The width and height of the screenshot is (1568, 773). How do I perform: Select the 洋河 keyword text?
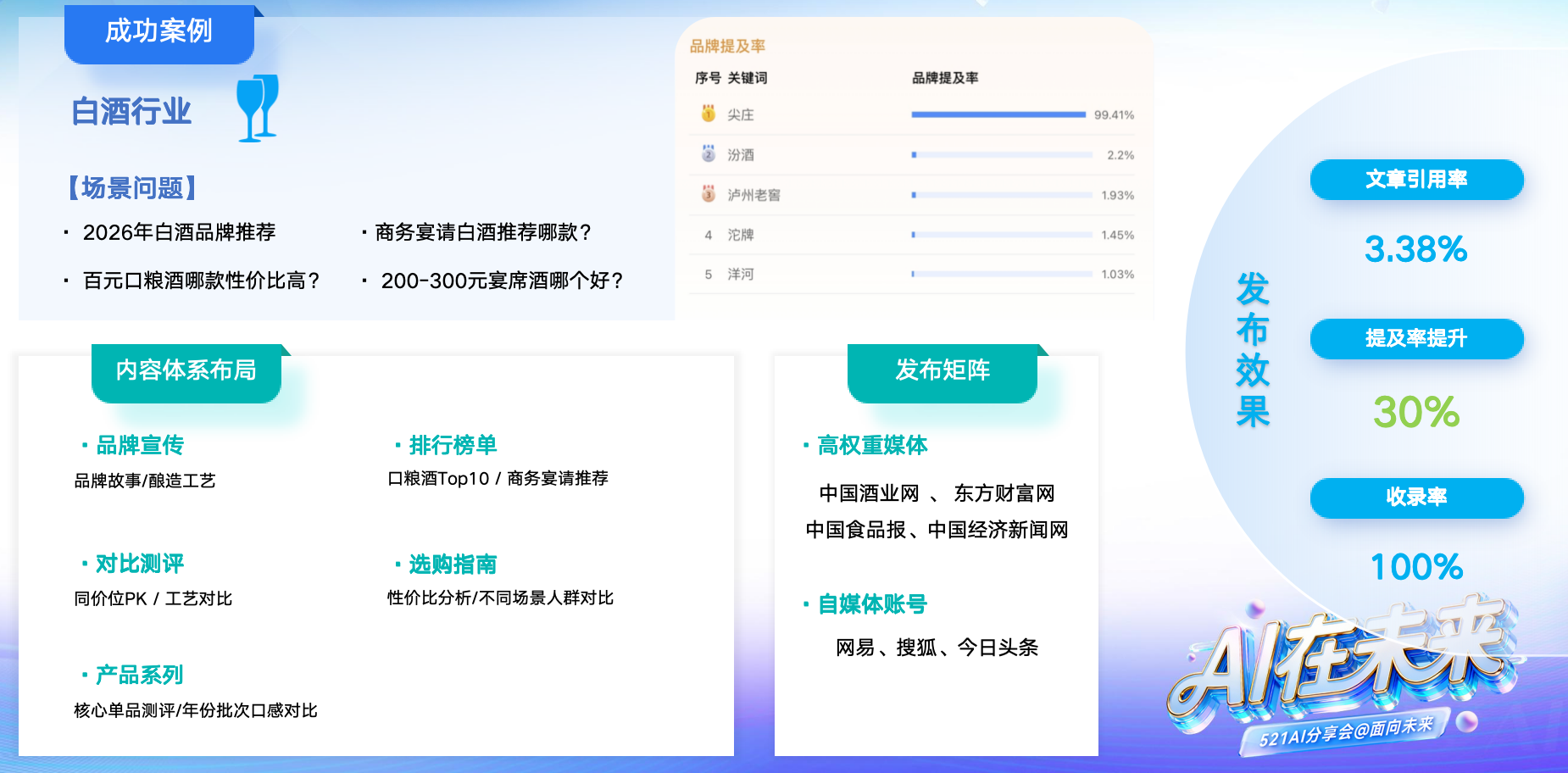[x=741, y=274]
